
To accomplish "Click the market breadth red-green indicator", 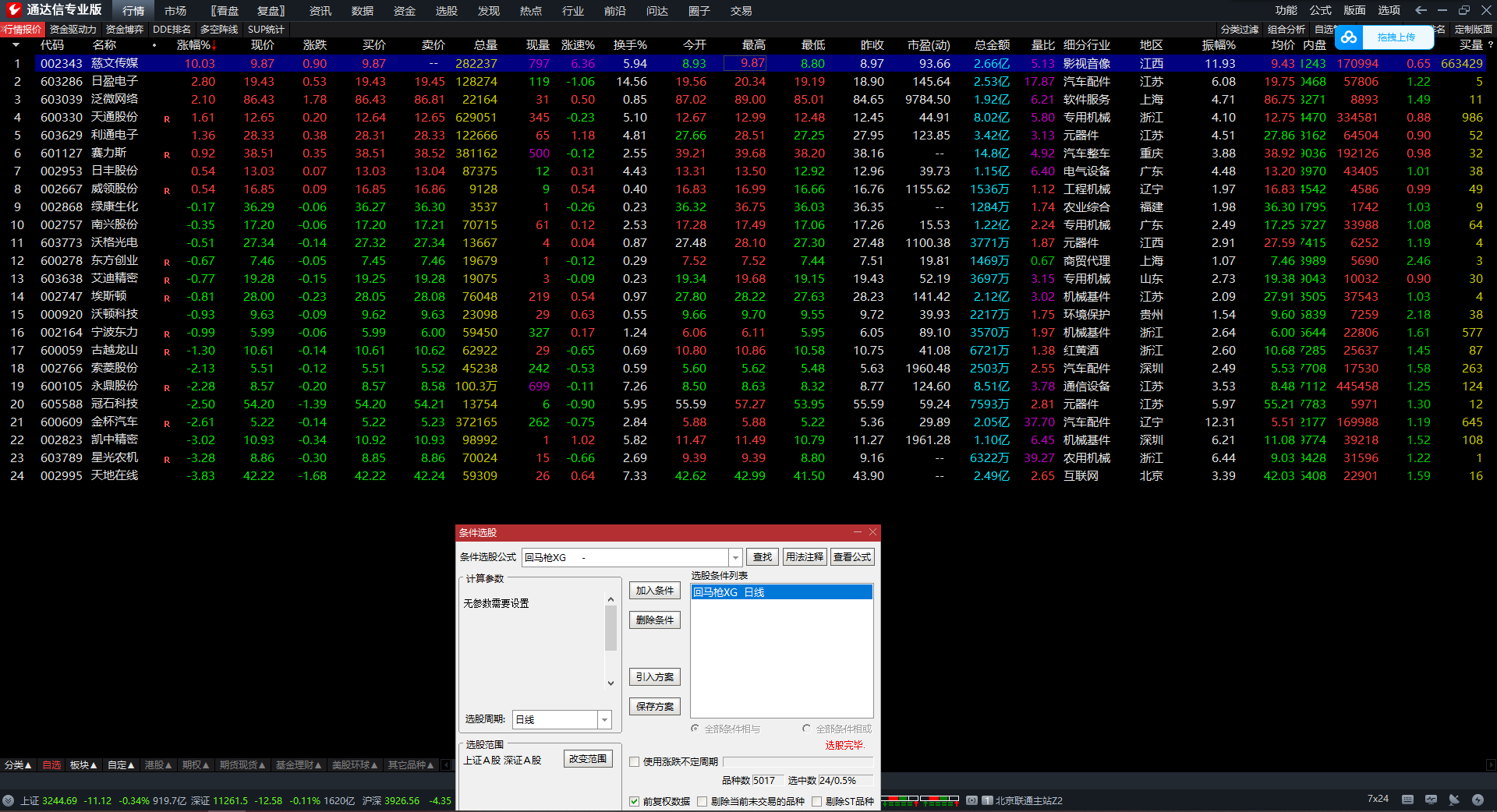I will (920, 800).
